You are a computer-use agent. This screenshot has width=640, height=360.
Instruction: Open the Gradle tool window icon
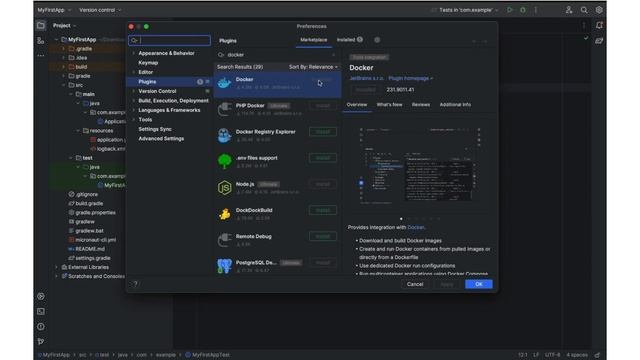599,40
